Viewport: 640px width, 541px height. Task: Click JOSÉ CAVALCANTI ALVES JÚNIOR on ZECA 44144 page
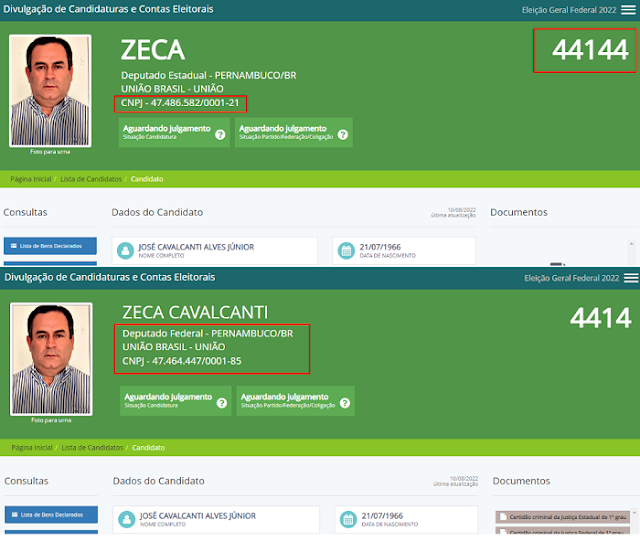click(x=196, y=247)
